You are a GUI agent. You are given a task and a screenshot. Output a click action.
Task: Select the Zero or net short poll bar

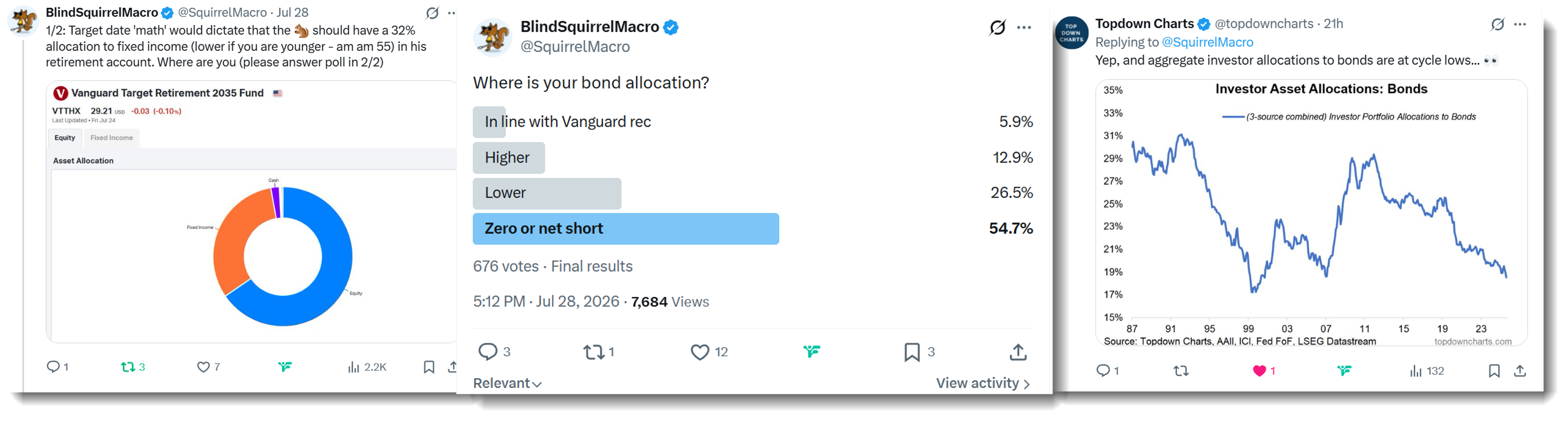point(626,228)
